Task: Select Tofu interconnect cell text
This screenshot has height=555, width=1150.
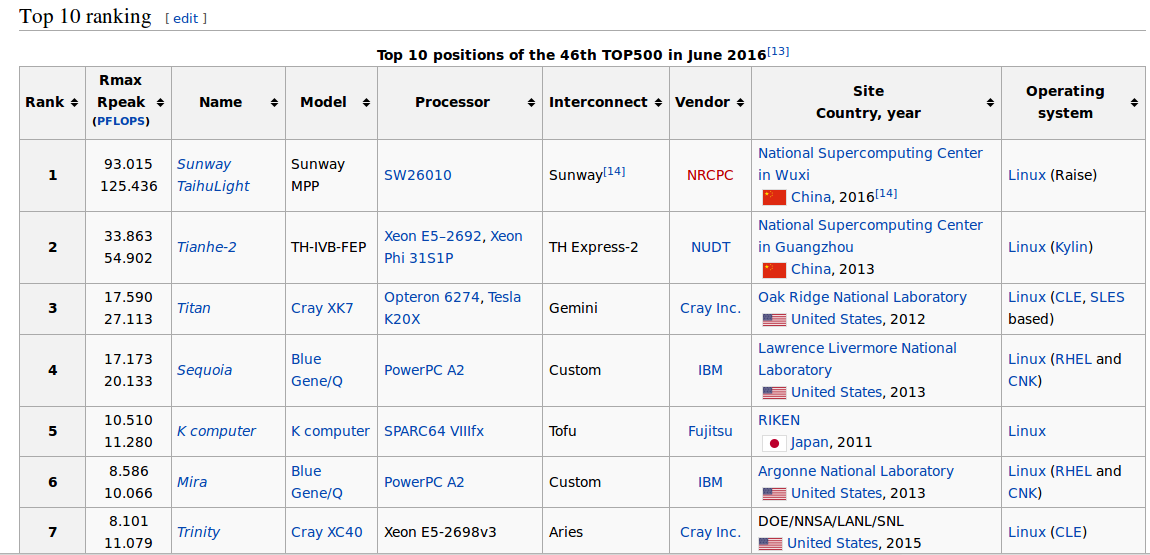Action: pos(563,431)
